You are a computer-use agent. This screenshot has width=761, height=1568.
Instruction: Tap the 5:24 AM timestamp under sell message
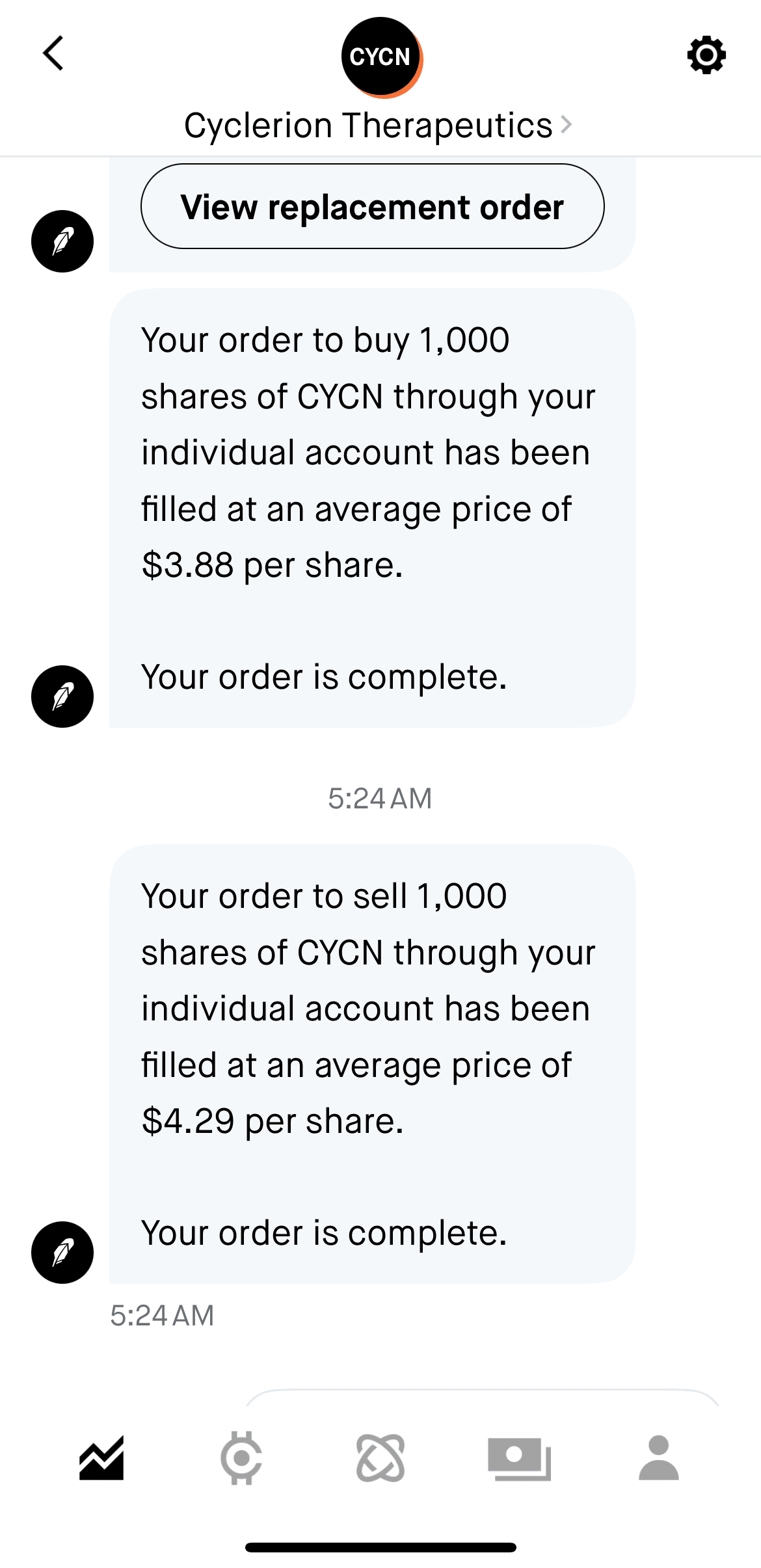tap(162, 1316)
